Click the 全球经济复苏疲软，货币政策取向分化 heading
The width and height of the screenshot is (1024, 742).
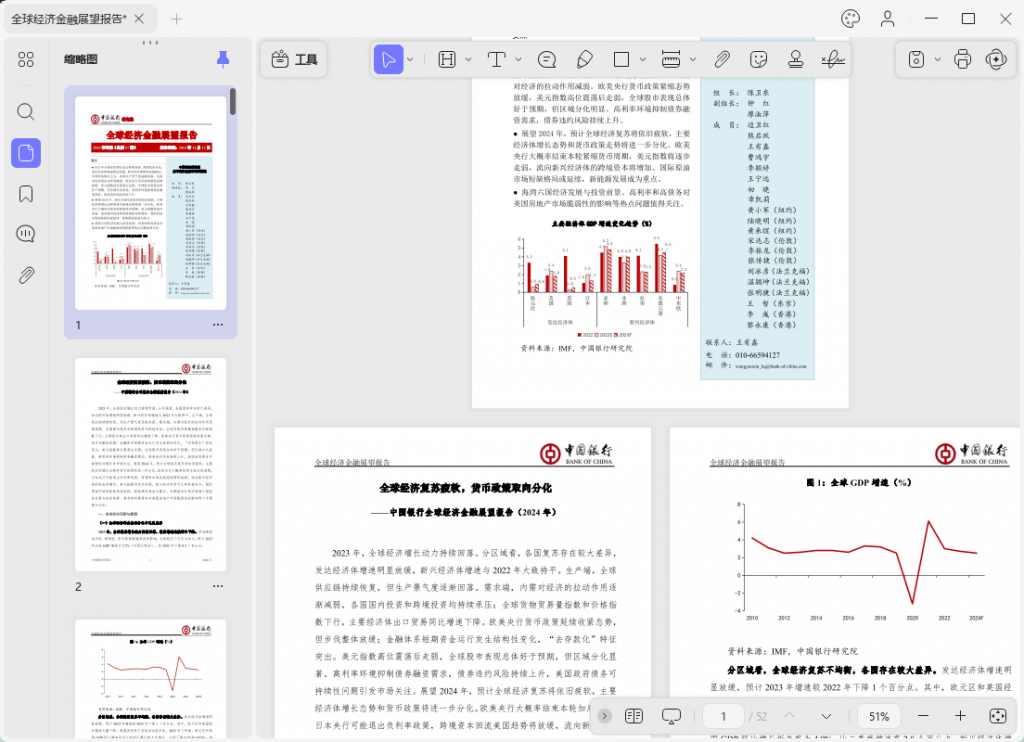pos(466,488)
